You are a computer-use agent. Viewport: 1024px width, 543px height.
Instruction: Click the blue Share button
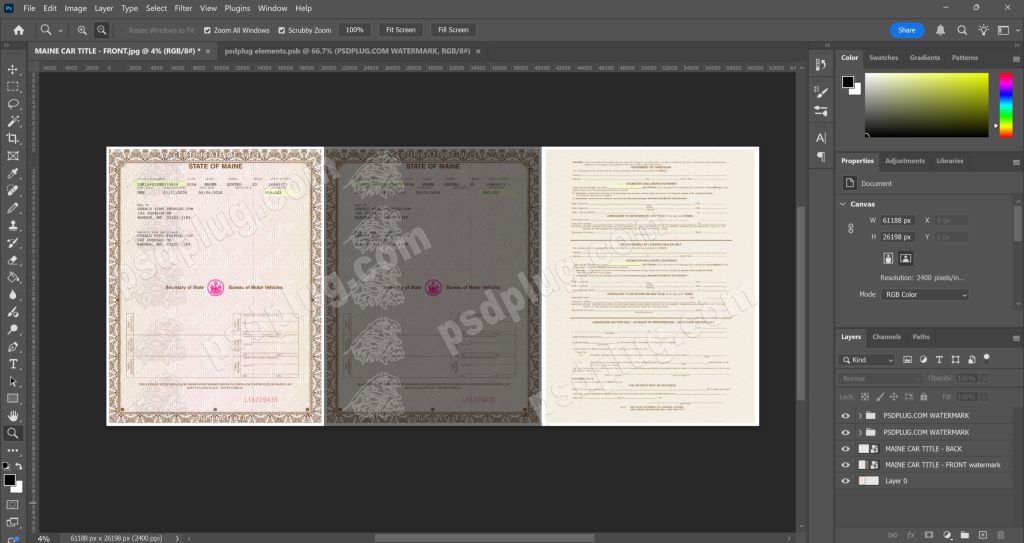[906, 30]
